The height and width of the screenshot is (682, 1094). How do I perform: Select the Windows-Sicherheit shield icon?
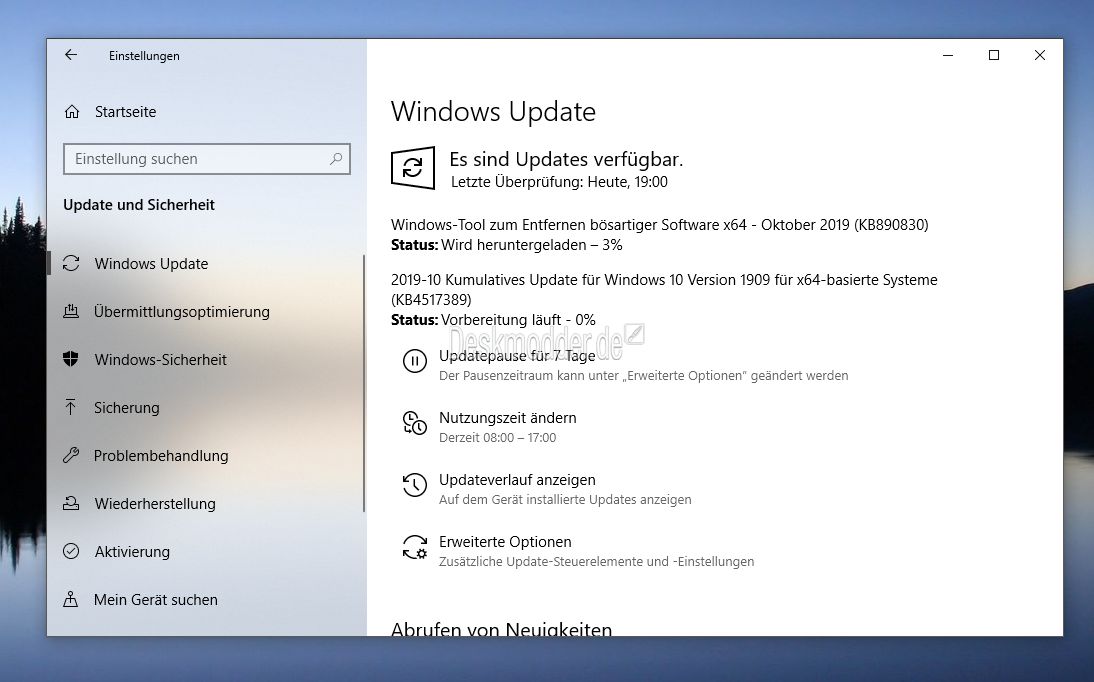pos(70,359)
